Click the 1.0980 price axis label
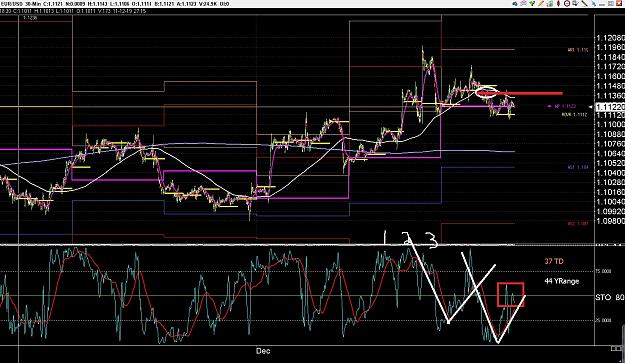 pyautogui.click(x=610, y=221)
